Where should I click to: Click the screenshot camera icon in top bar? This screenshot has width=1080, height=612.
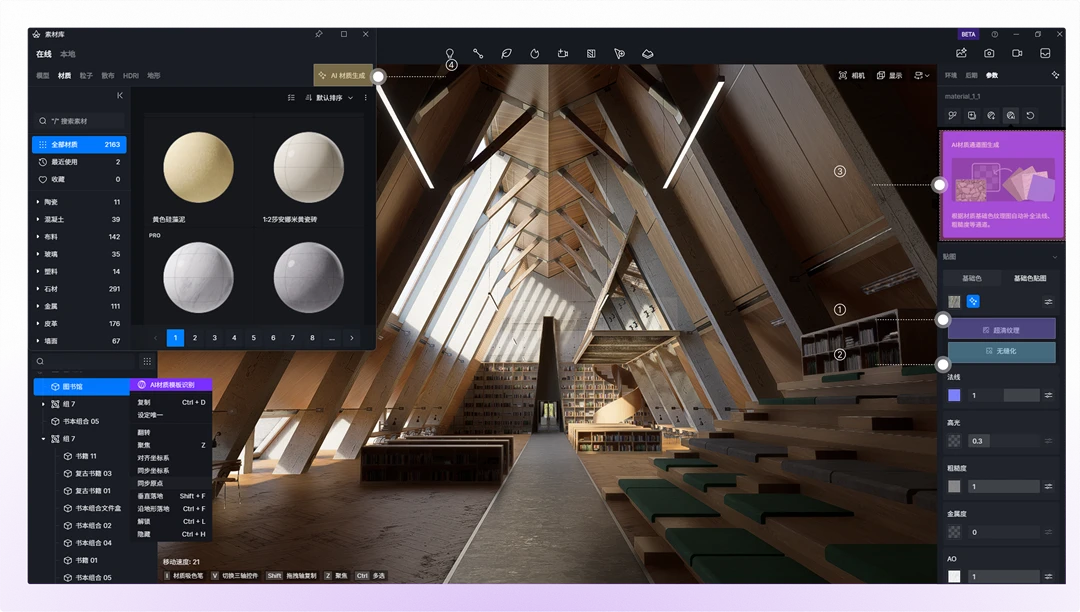pyautogui.click(x=989, y=53)
